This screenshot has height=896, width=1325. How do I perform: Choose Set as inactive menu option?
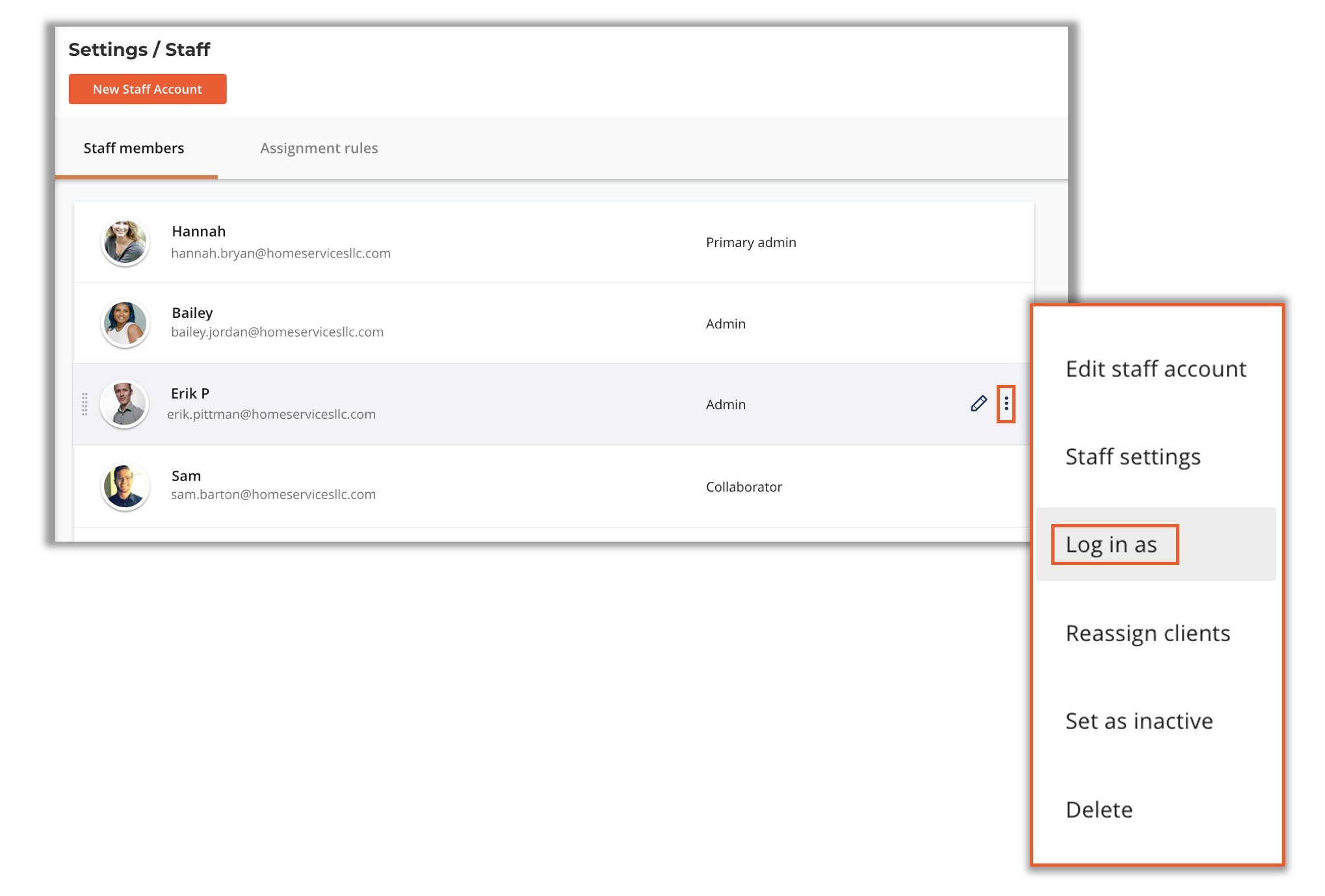(1155, 720)
